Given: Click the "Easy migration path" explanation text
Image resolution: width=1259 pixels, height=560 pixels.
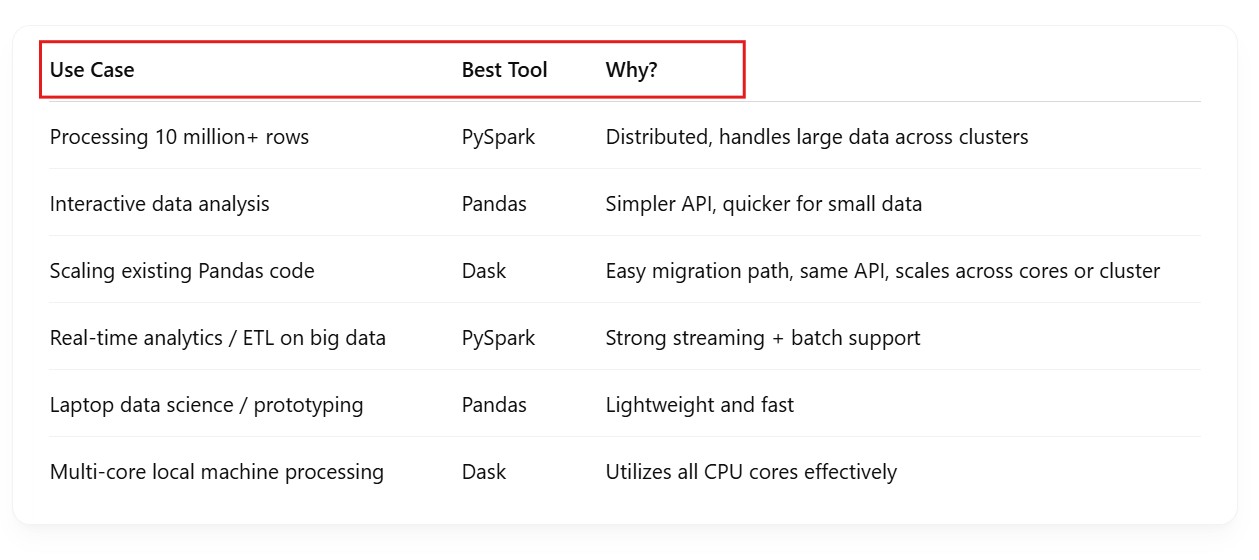Looking at the screenshot, I should pyautogui.click(x=882, y=271).
